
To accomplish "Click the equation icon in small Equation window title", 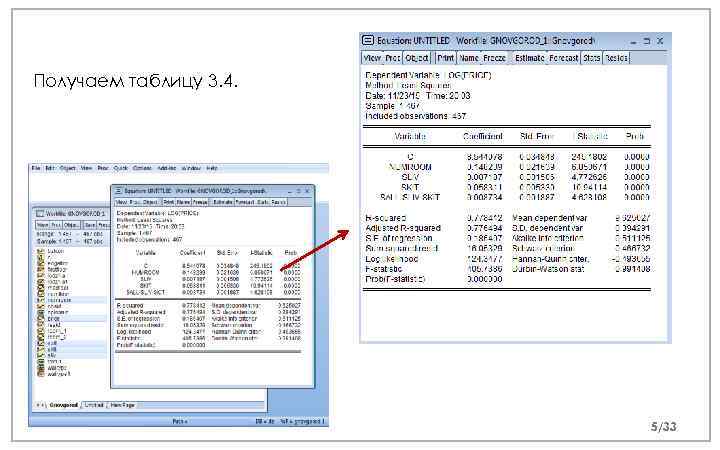I will point(118,191).
